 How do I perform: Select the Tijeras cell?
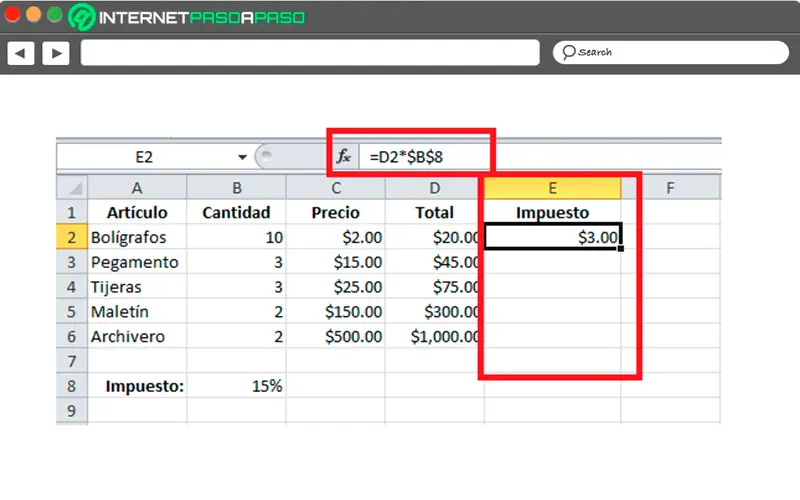137,287
